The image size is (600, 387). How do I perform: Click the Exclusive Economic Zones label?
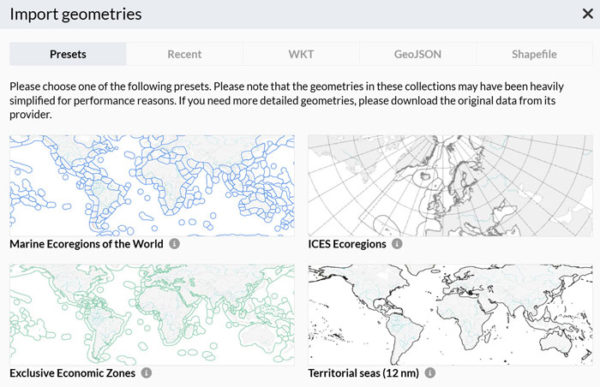tap(72, 373)
